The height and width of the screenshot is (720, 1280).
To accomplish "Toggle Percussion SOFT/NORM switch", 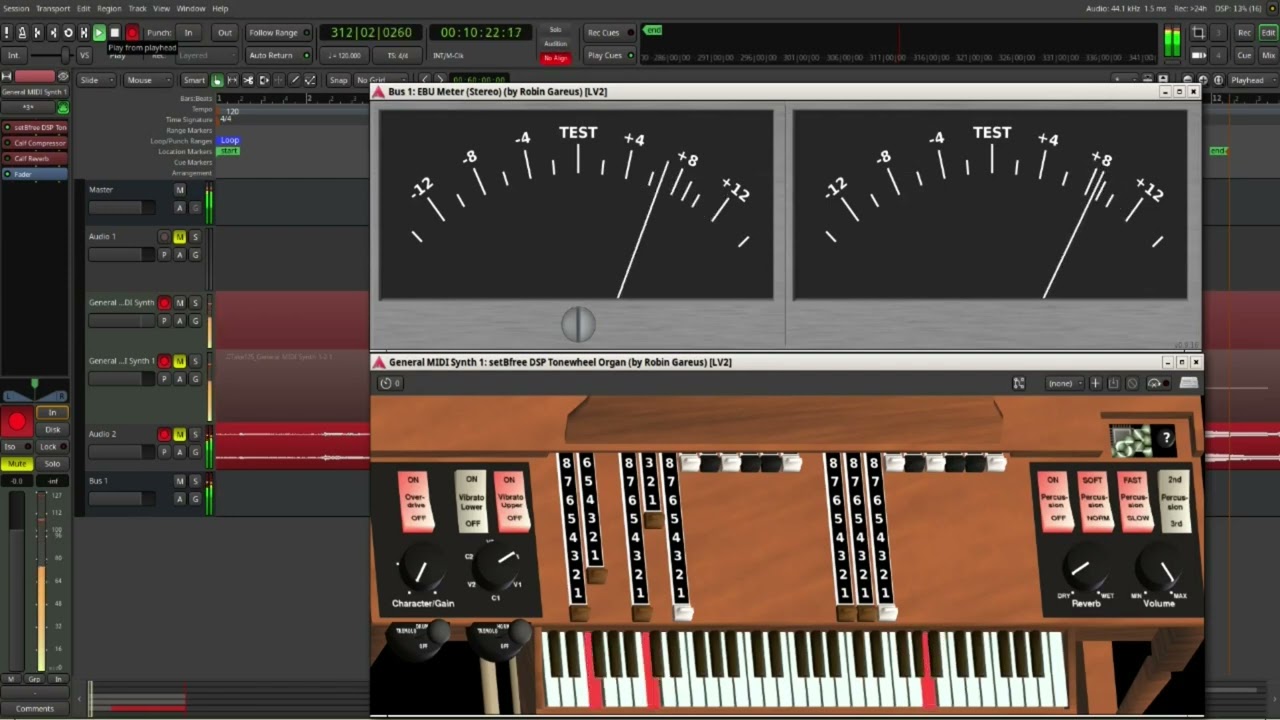I will tap(1093, 500).
